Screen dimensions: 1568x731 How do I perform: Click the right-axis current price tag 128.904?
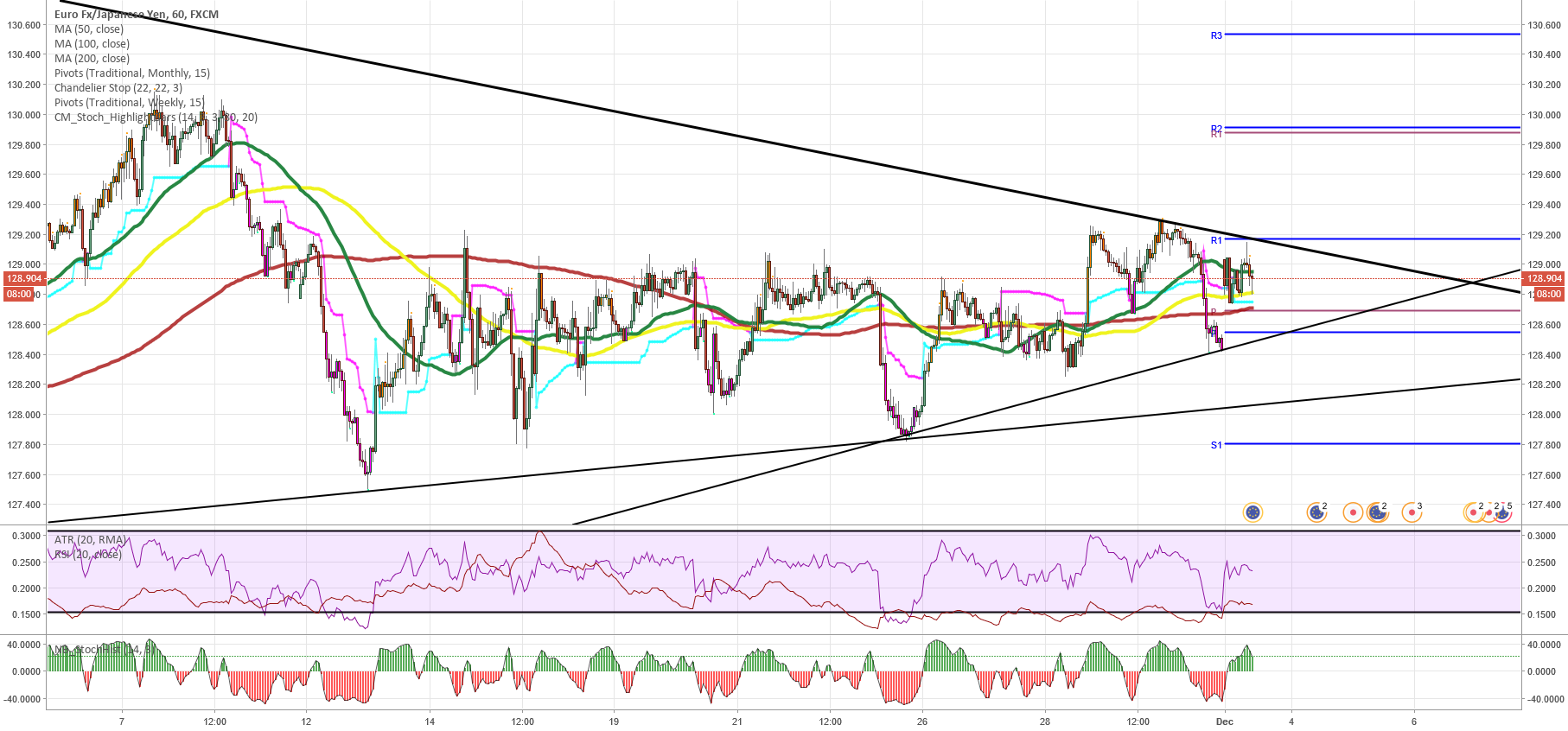(x=1543, y=278)
